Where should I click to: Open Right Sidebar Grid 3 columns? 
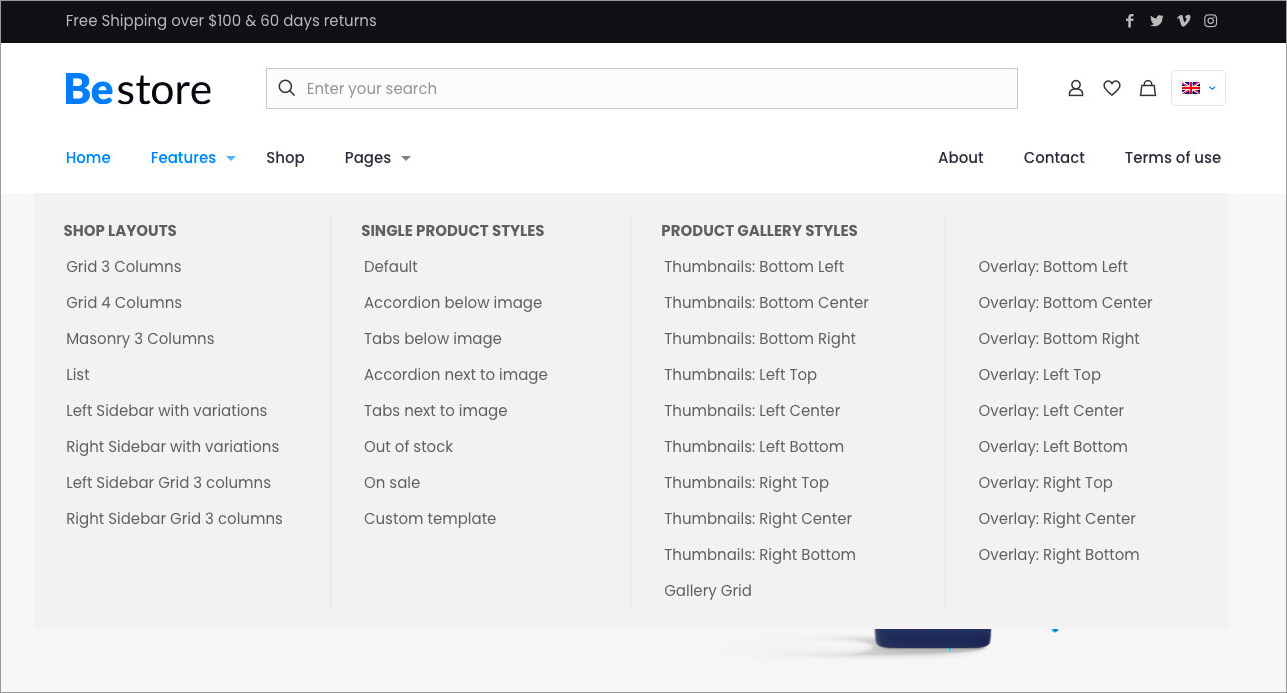click(x=175, y=518)
